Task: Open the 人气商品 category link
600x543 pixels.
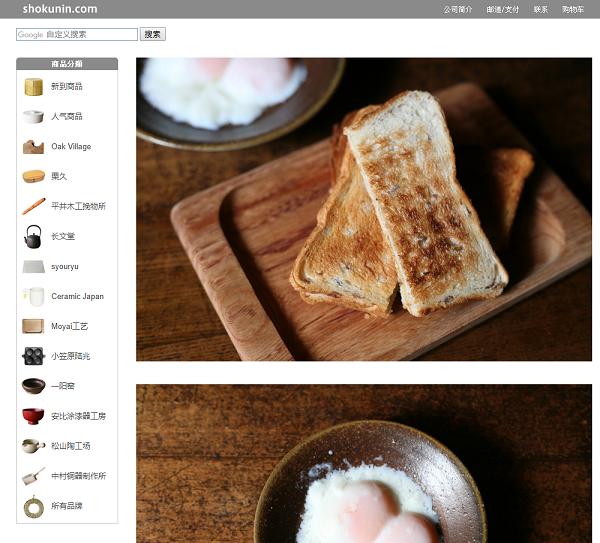Action: 67,116
